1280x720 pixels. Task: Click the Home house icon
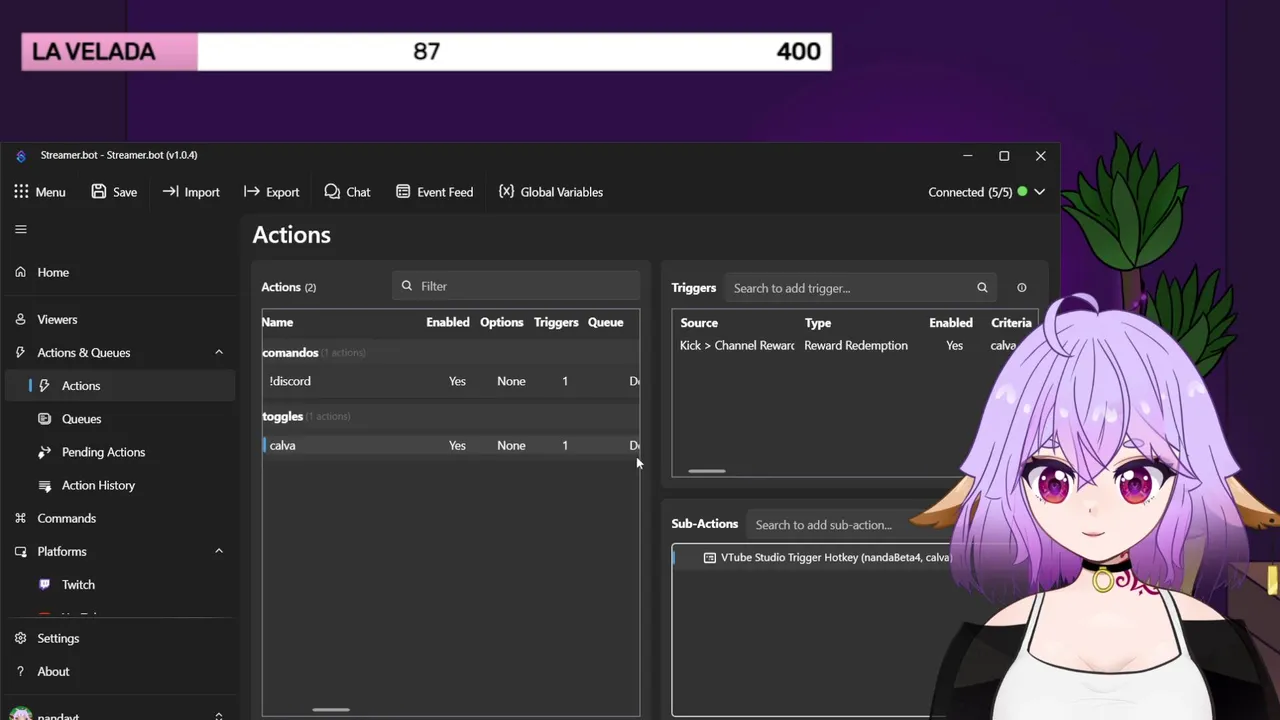point(20,272)
